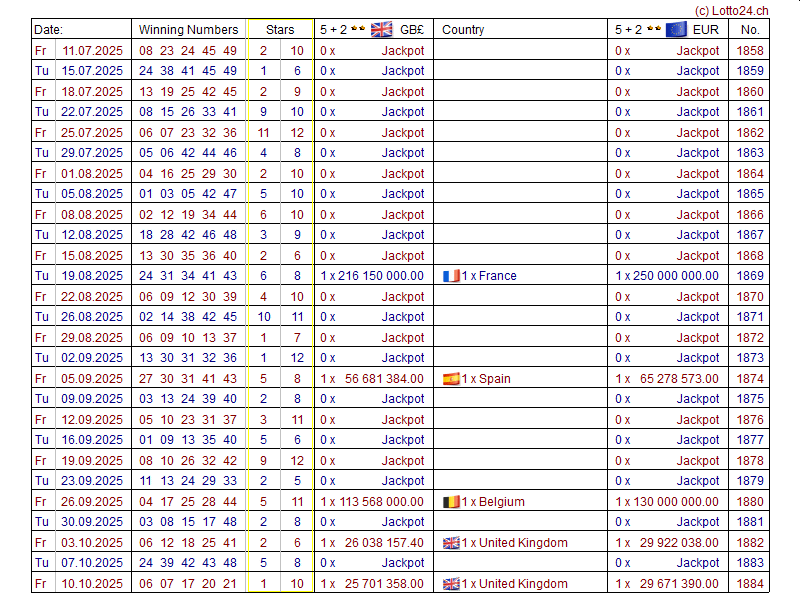Click the No. column header
This screenshot has width=800, height=600.
(750, 30)
